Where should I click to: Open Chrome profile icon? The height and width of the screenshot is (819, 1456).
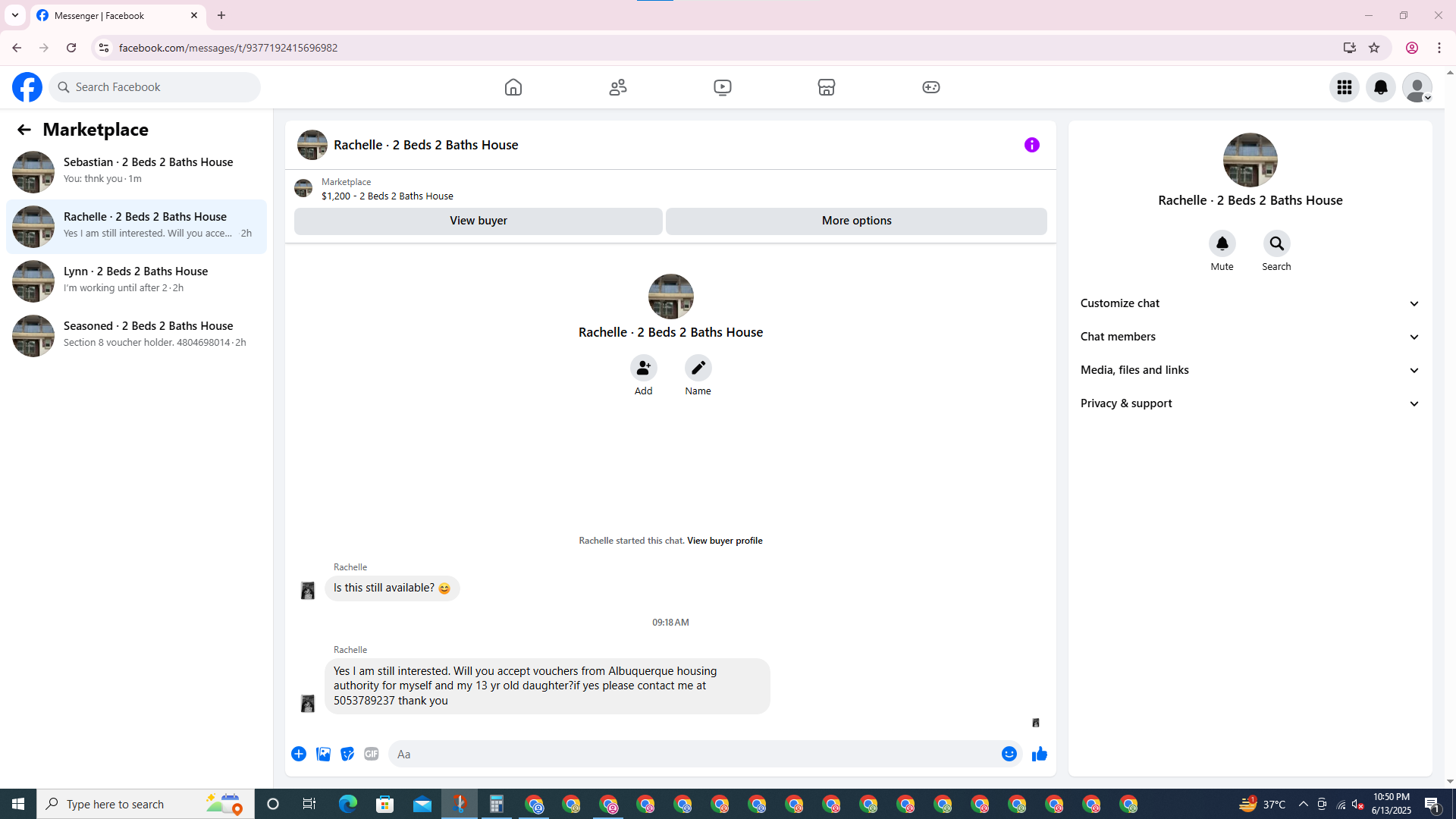(1412, 48)
